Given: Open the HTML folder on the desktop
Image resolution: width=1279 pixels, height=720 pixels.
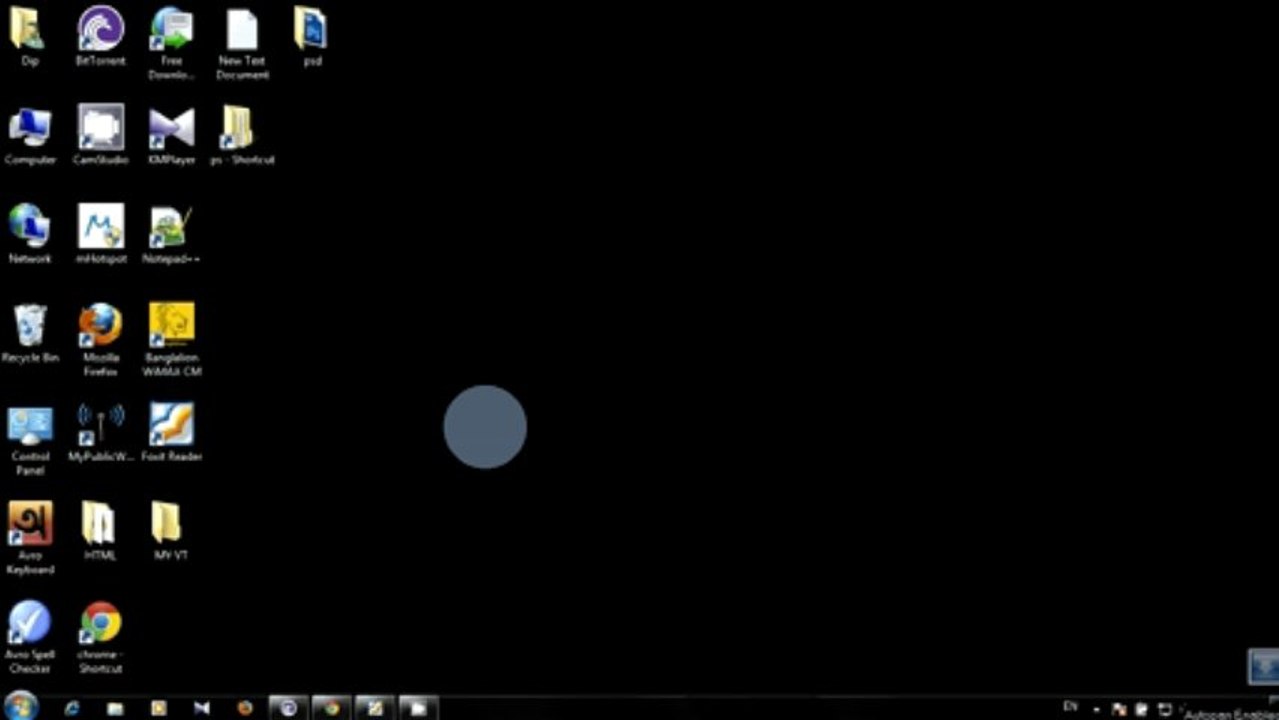Looking at the screenshot, I should (x=100, y=532).
